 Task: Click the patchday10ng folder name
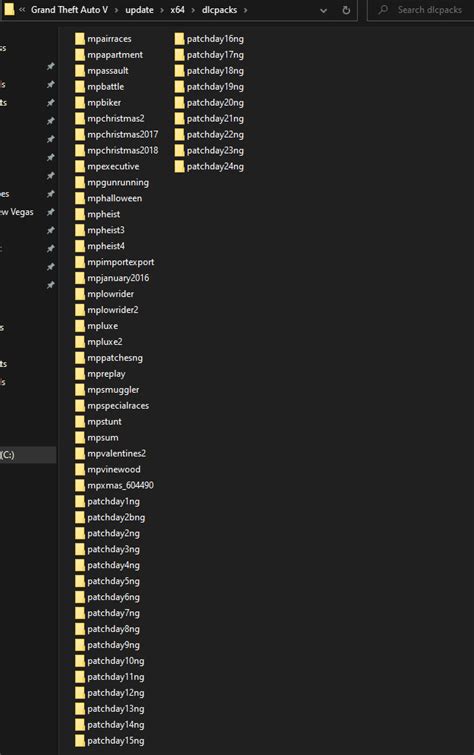pyautogui.click(x=116, y=661)
